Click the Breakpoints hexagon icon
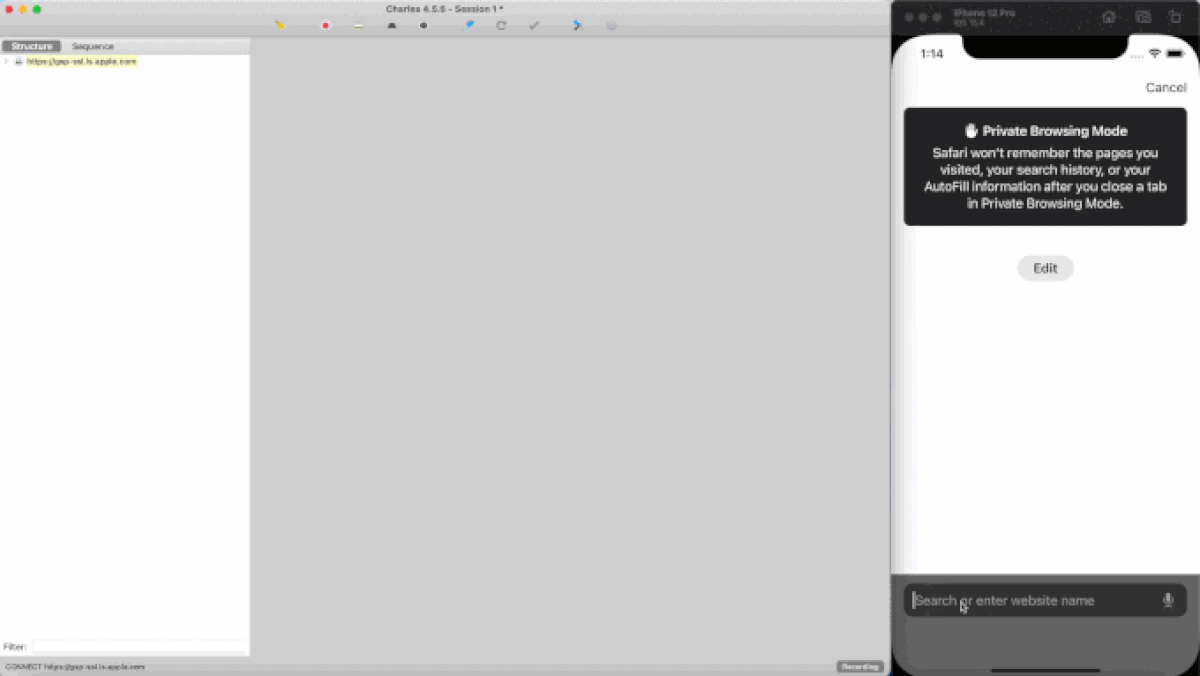Viewport: 1200px width, 676px height. (423, 25)
